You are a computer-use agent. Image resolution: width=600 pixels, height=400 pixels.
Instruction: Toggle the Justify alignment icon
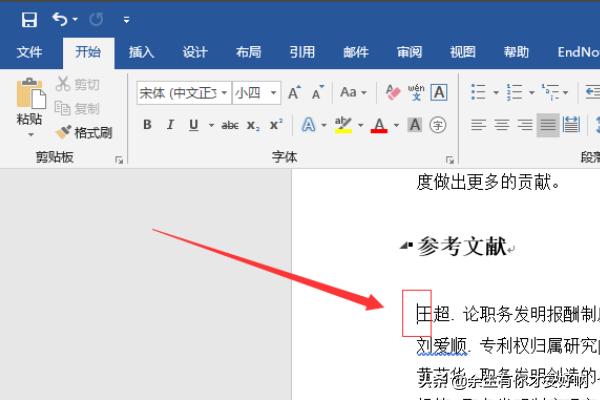point(548,125)
